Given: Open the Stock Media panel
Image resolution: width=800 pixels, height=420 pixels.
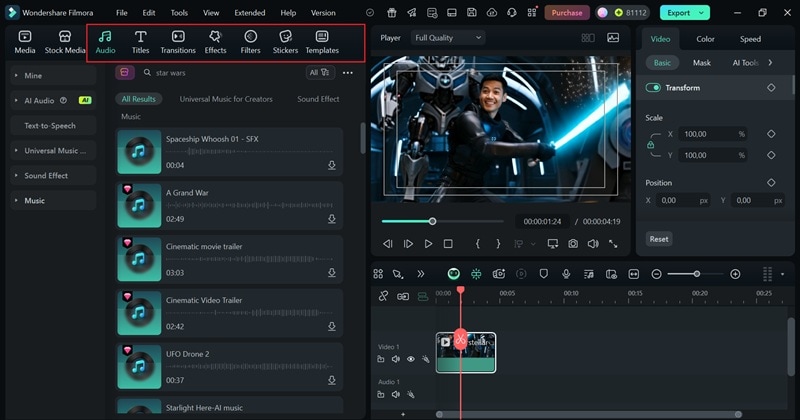Looking at the screenshot, I should click(65, 42).
